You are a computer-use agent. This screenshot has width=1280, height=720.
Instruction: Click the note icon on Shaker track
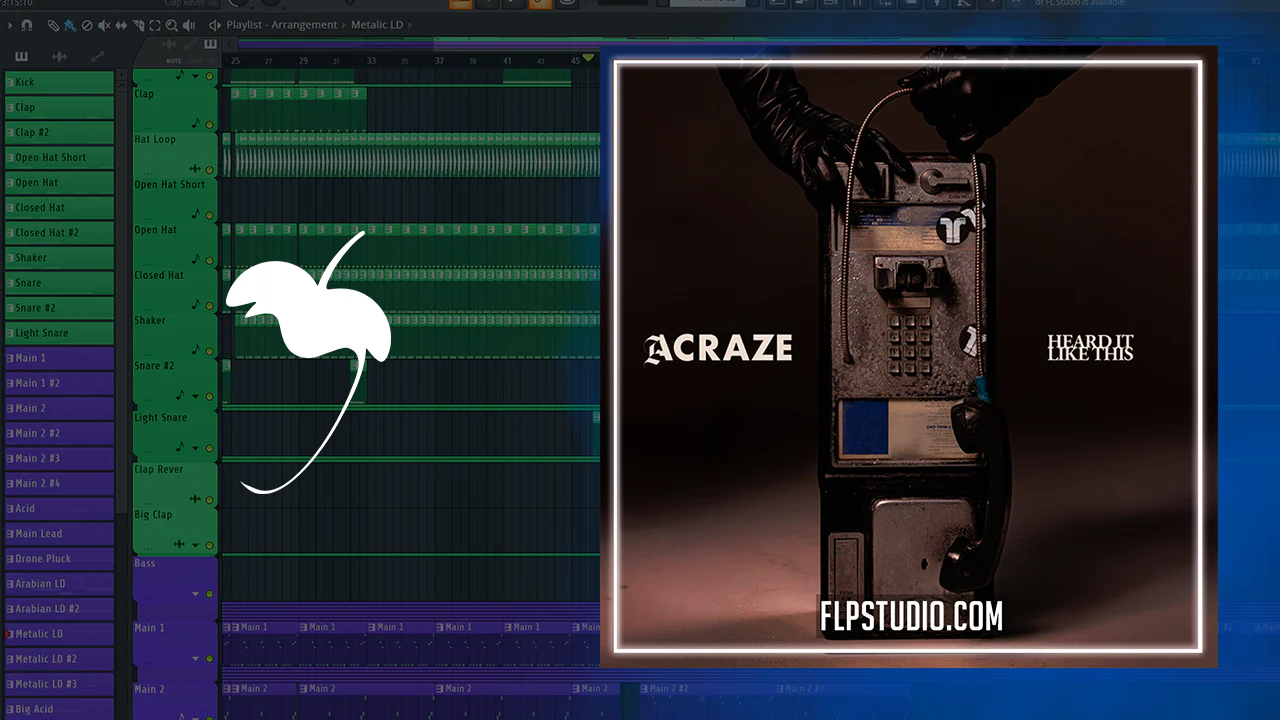click(x=195, y=349)
